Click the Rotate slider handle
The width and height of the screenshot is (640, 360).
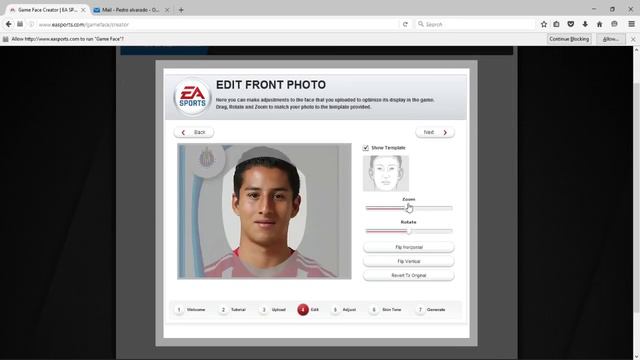[x=409, y=231]
